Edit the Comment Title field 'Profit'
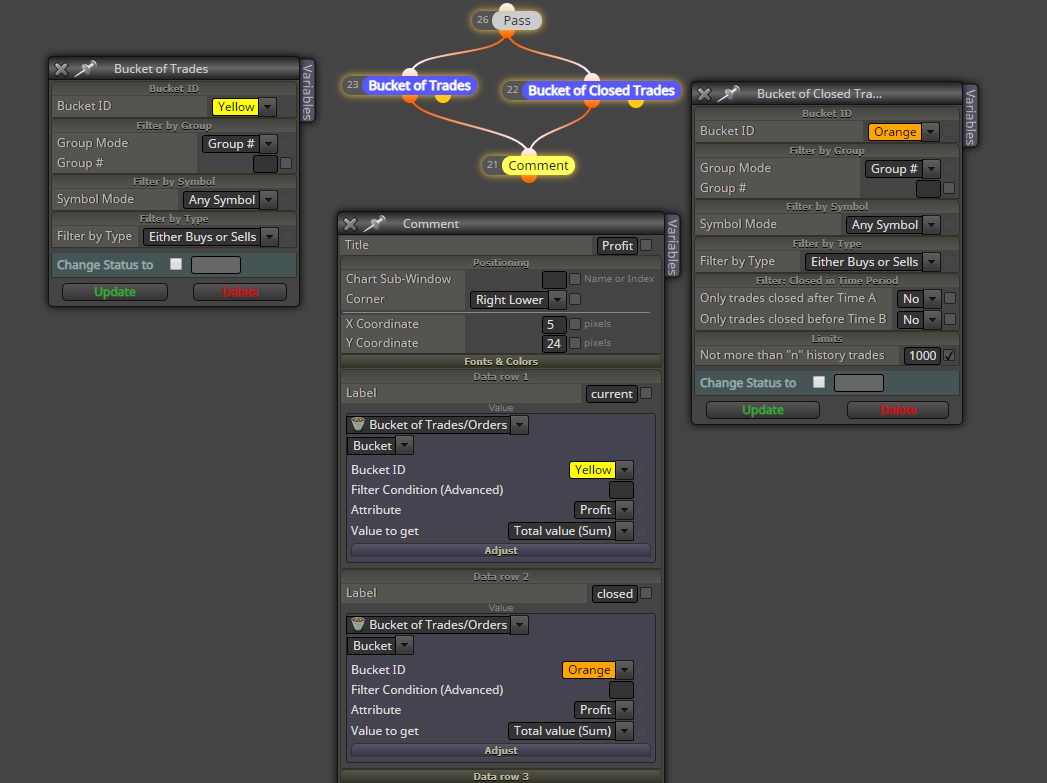1047x783 pixels. tap(617, 246)
